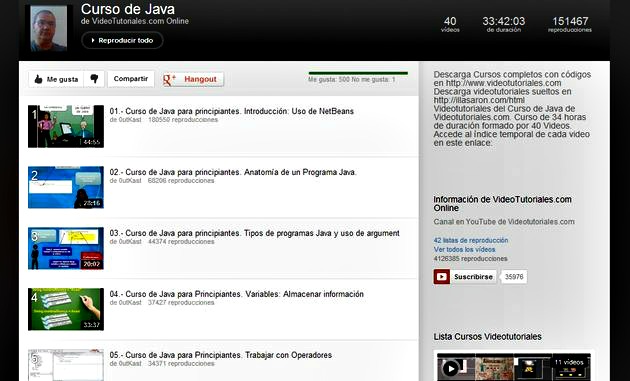The image size is (630, 381).
Task: Click the 40 videos counter
Action: tap(450, 24)
